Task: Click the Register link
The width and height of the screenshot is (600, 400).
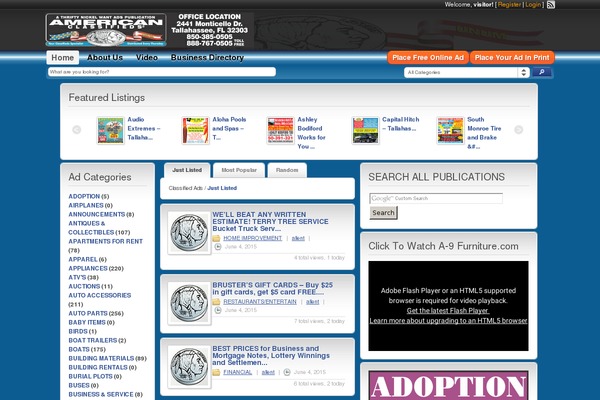Action: 509,5
